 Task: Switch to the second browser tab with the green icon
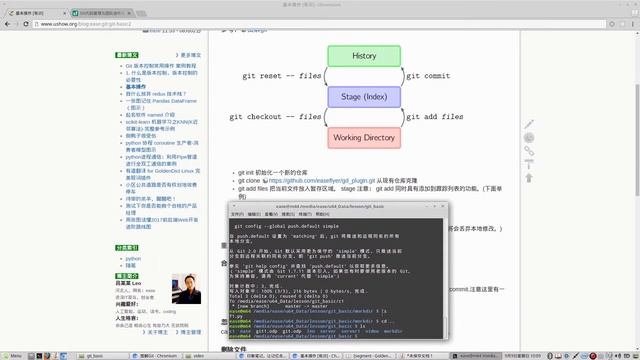(x=102, y=13)
